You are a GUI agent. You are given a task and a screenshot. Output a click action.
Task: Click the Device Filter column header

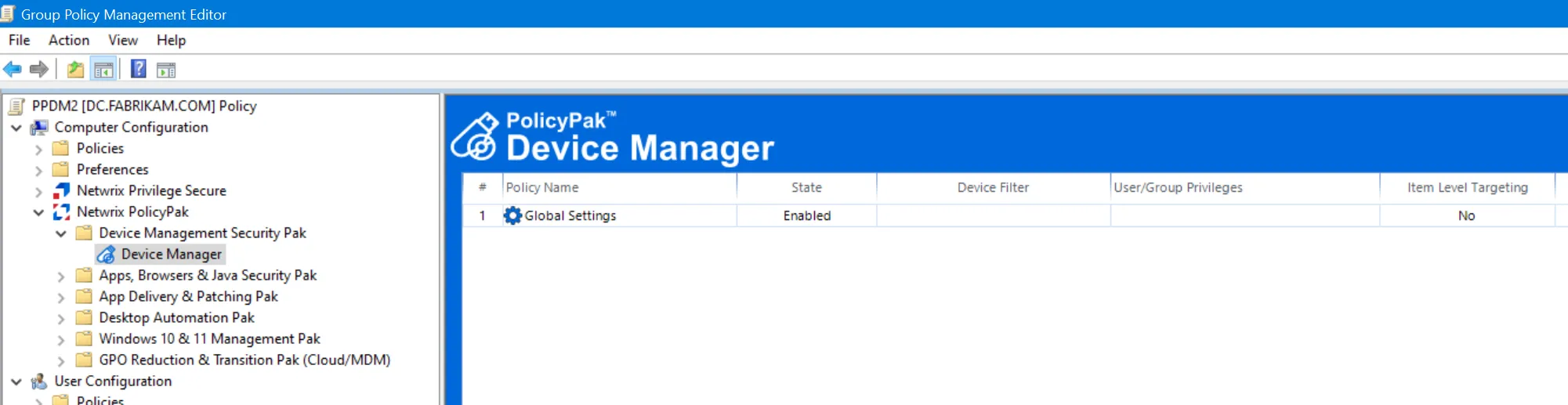[x=993, y=187]
